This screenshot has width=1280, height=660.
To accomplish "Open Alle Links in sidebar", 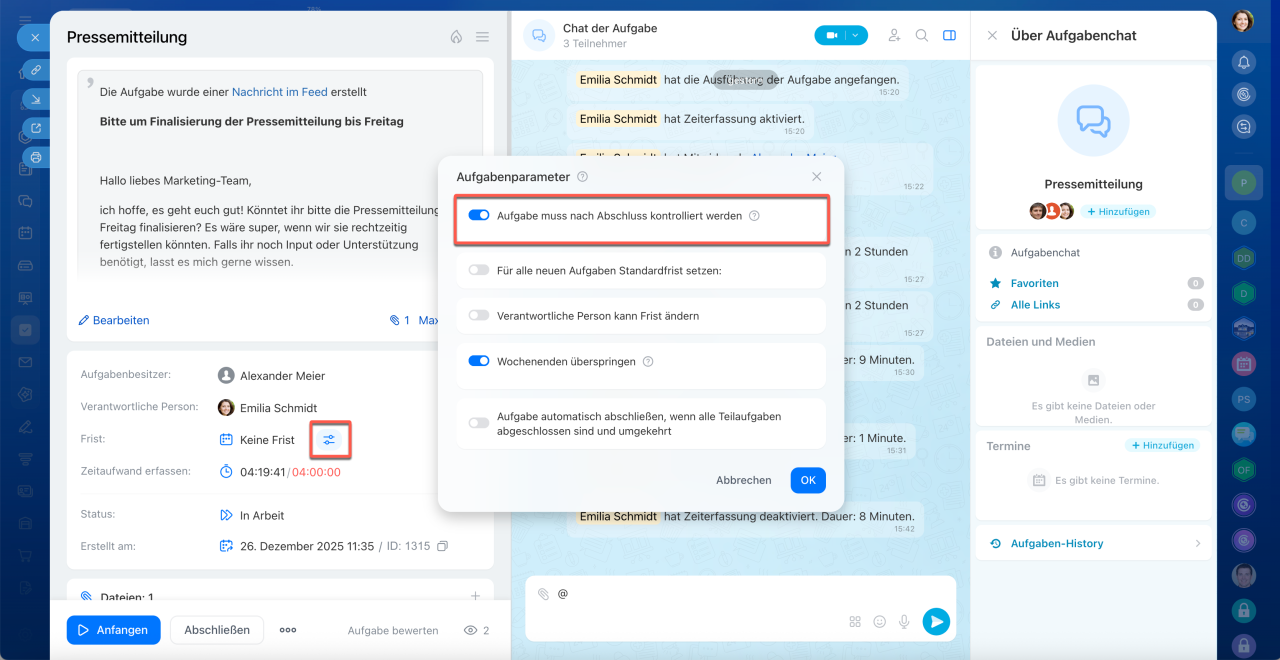I will pyautogui.click(x=1035, y=305).
